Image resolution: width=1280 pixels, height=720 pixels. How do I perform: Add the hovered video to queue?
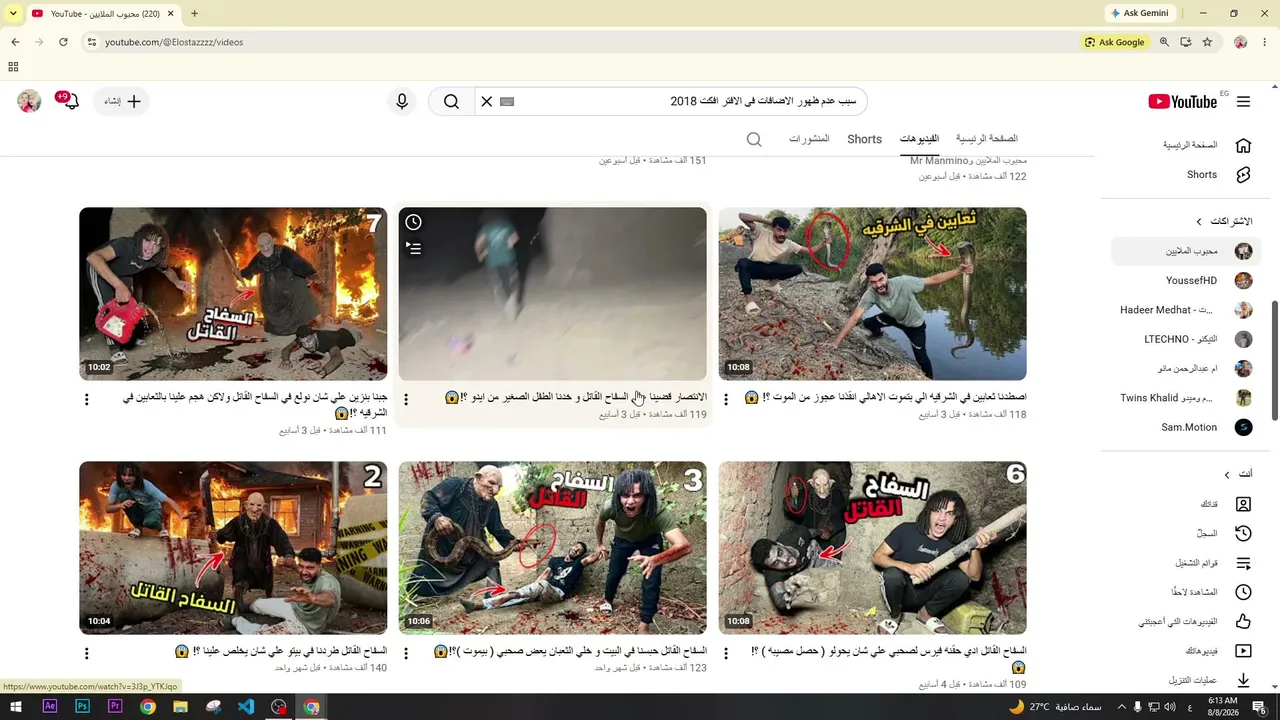[x=414, y=248]
